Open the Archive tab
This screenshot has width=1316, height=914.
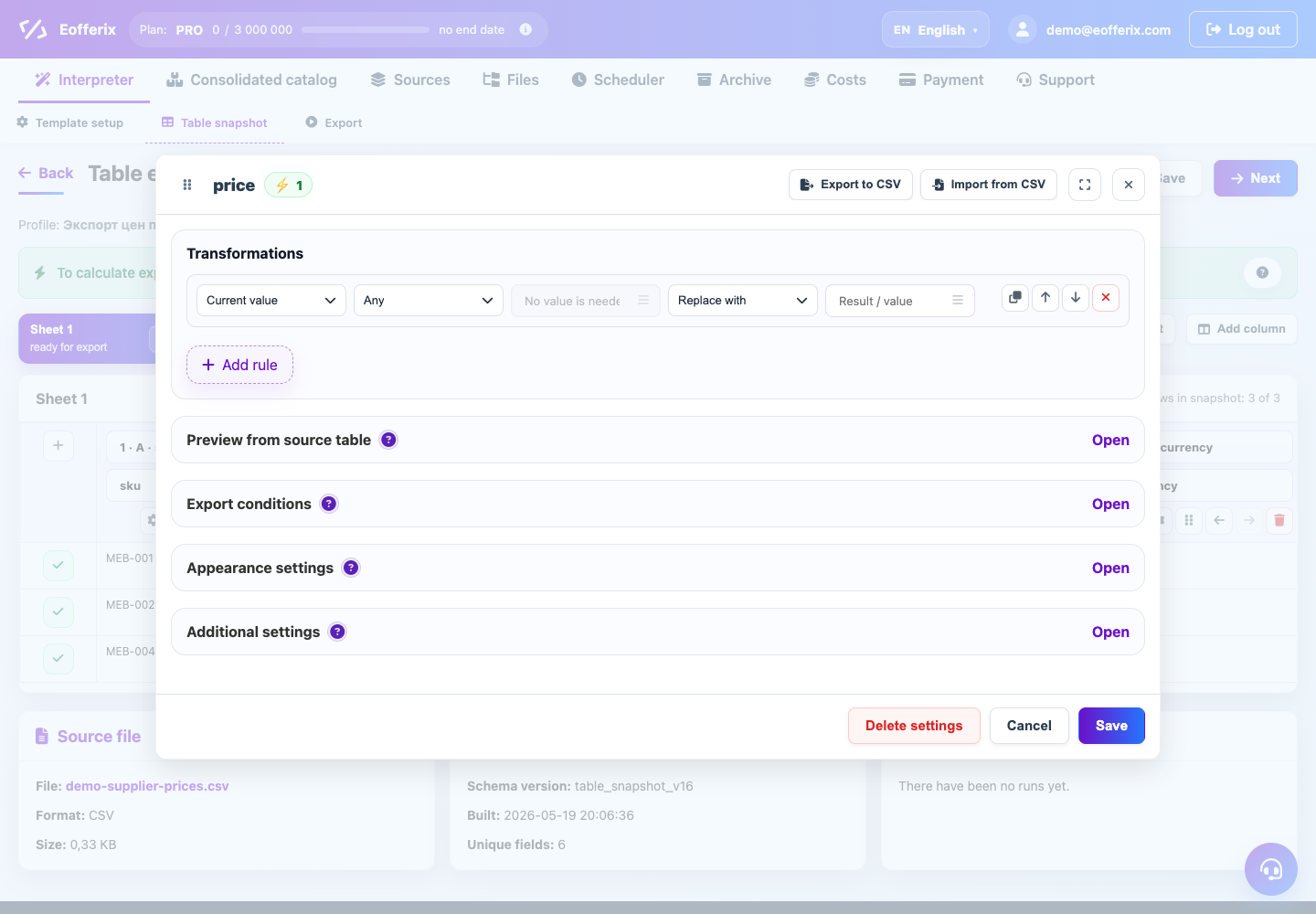click(734, 80)
